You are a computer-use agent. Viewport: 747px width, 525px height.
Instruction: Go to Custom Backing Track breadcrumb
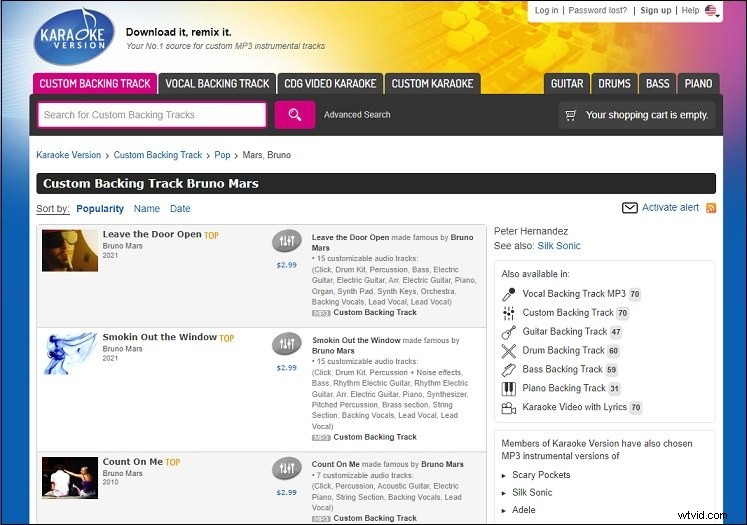pyautogui.click(x=158, y=155)
